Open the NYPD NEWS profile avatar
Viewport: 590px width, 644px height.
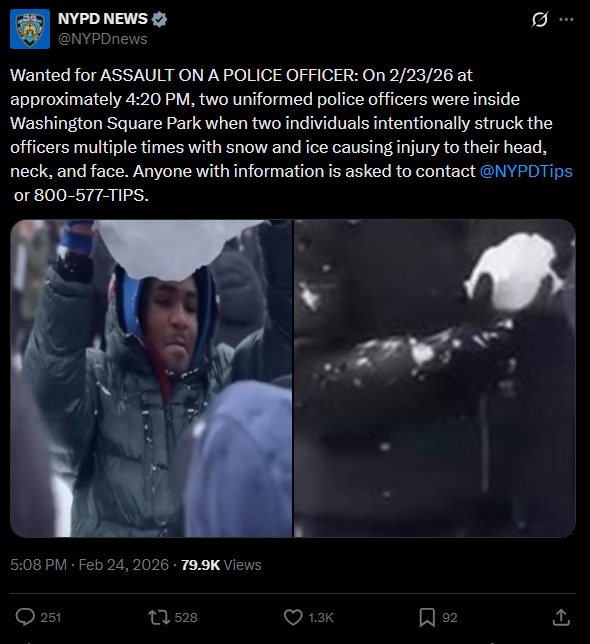30,29
